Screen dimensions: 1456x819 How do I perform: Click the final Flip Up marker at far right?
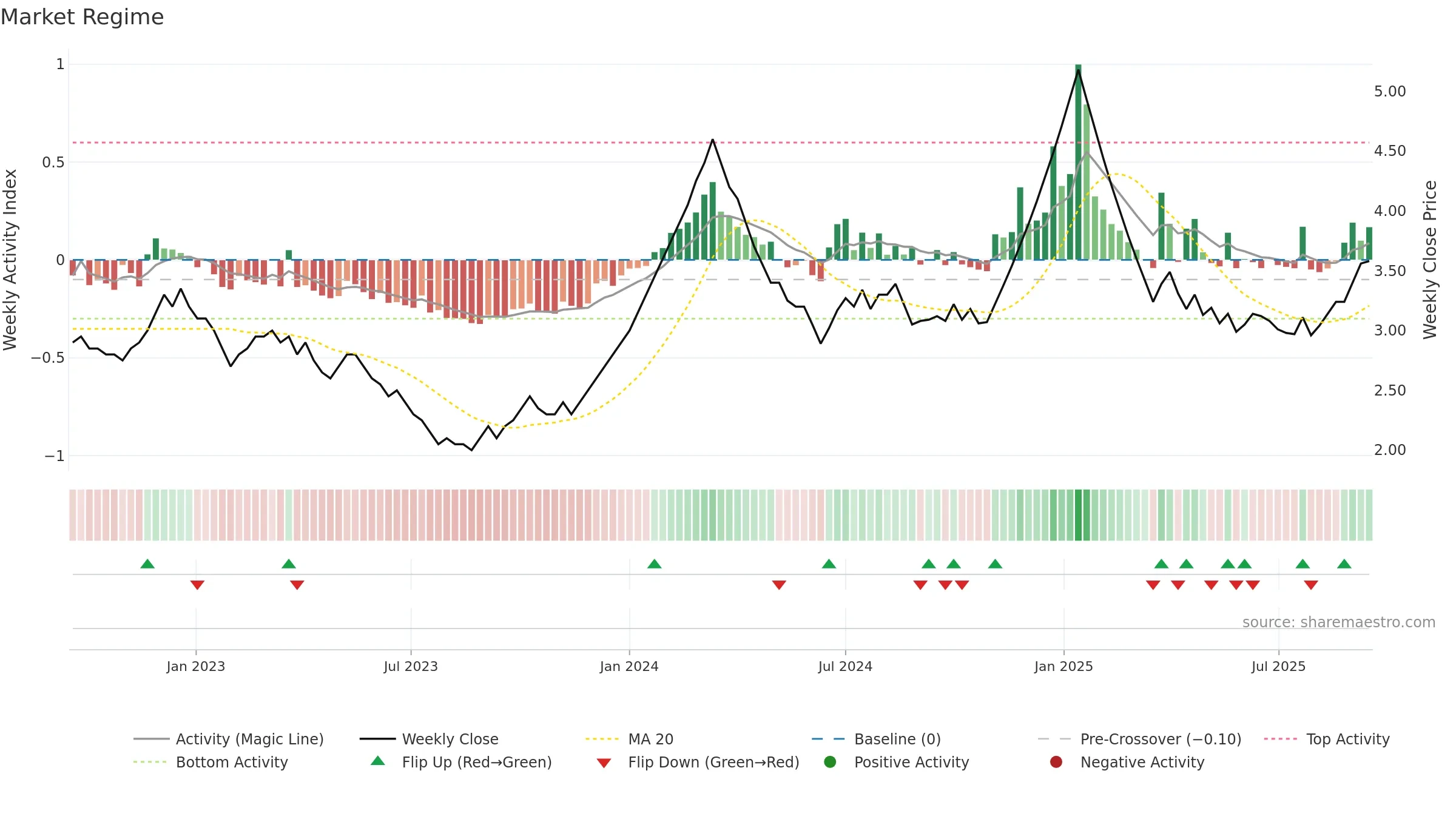(1344, 564)
